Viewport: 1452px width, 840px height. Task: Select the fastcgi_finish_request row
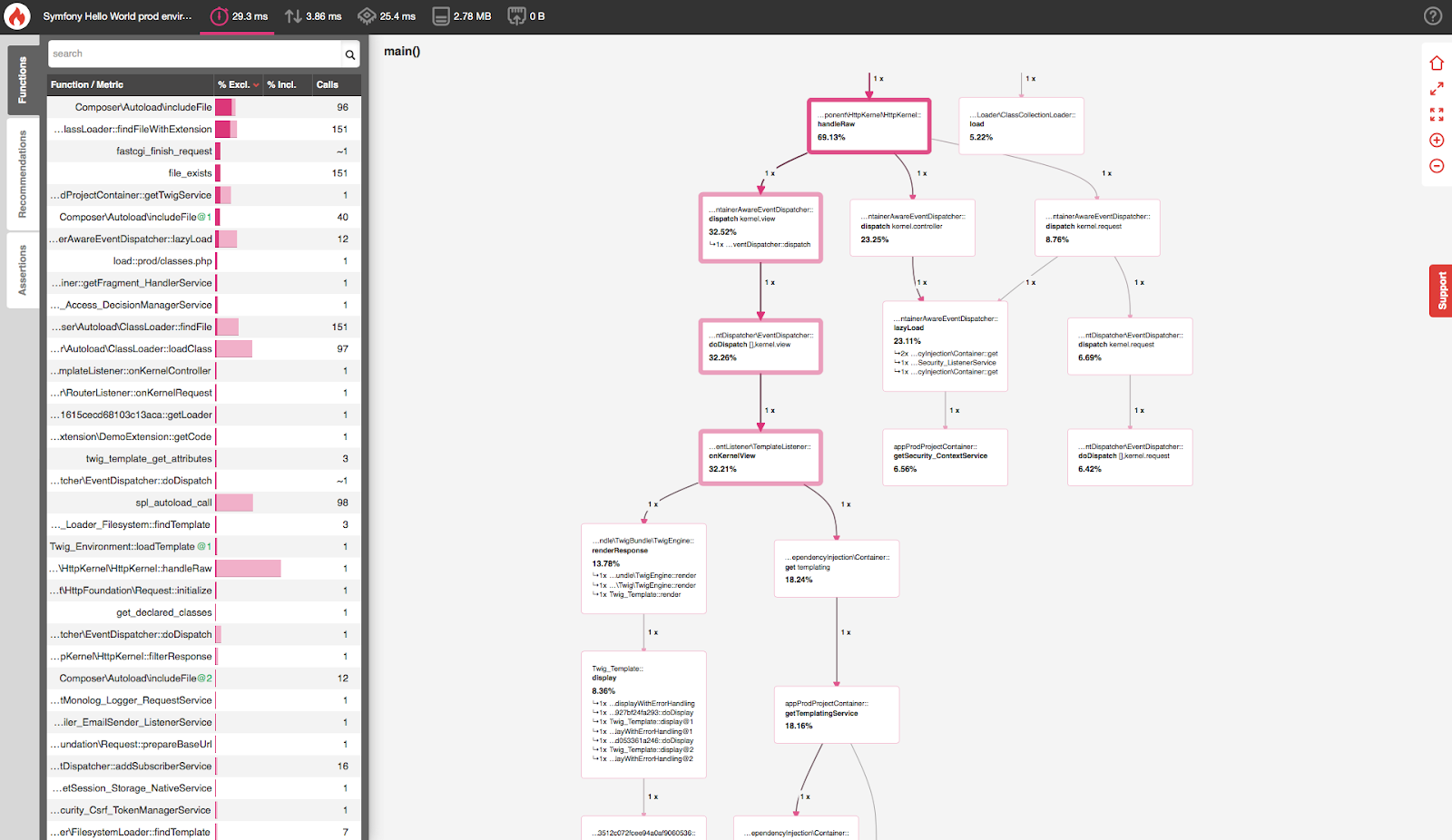(x=204, y=151)
